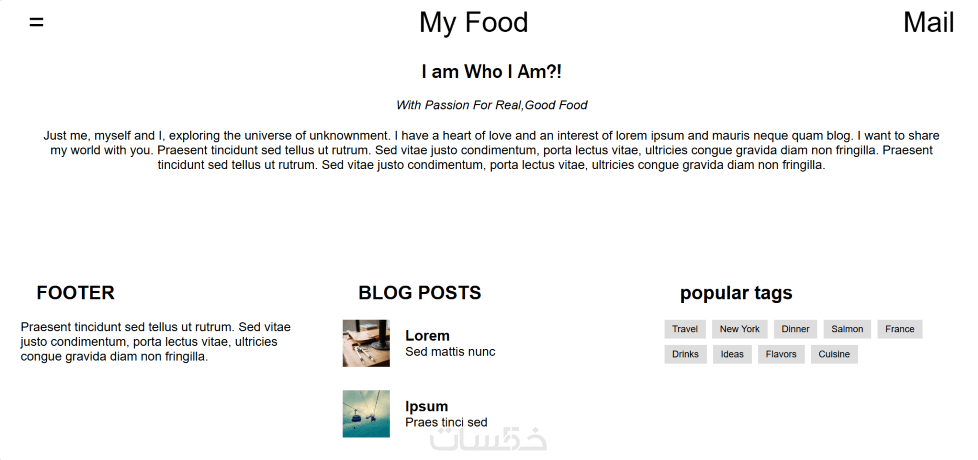The width and height of the screenshot is (978, 460).
Task: Click the BLOG POSTS heading
Action: [x=420, y=293]
